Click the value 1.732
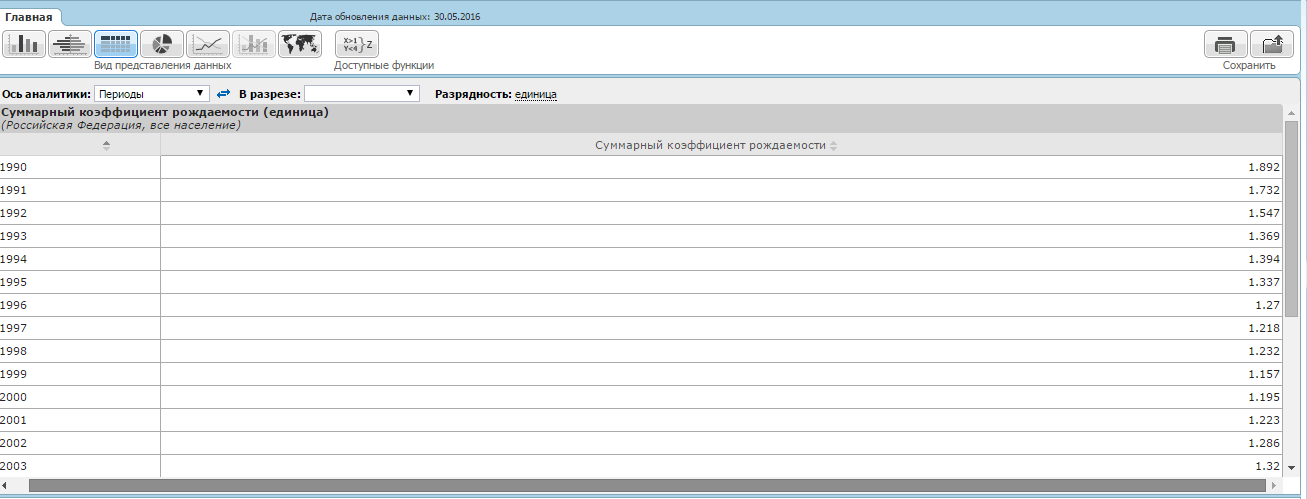 pyautogui.click(x=1264, y=190)
